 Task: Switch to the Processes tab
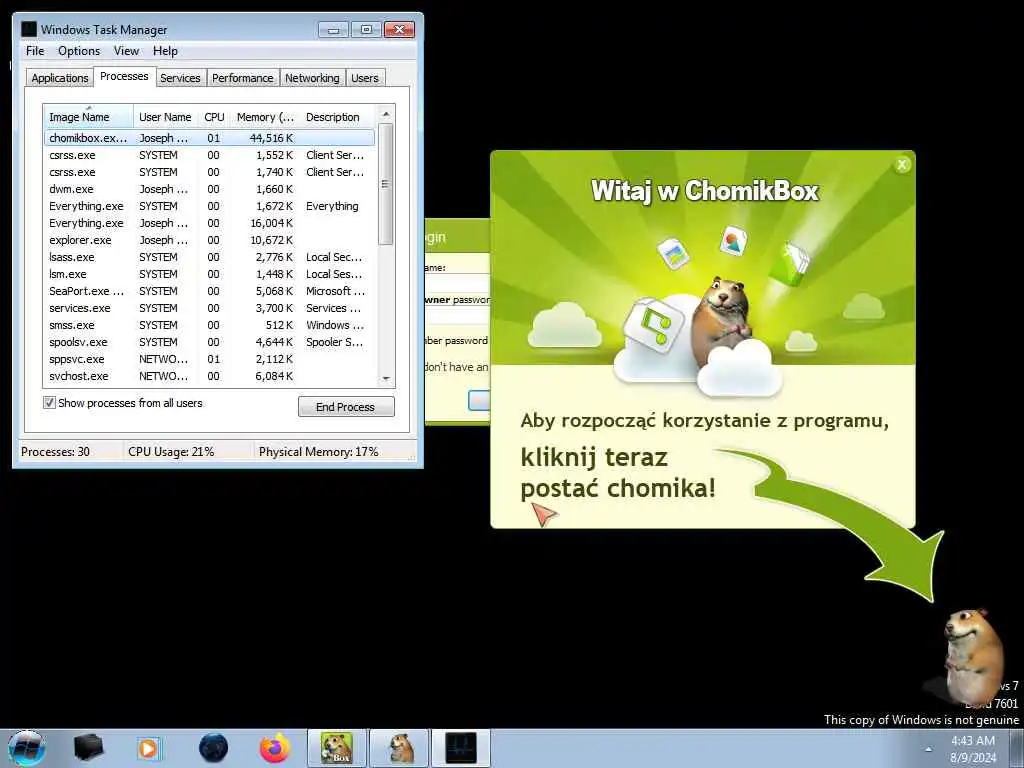tap(124, 76)
